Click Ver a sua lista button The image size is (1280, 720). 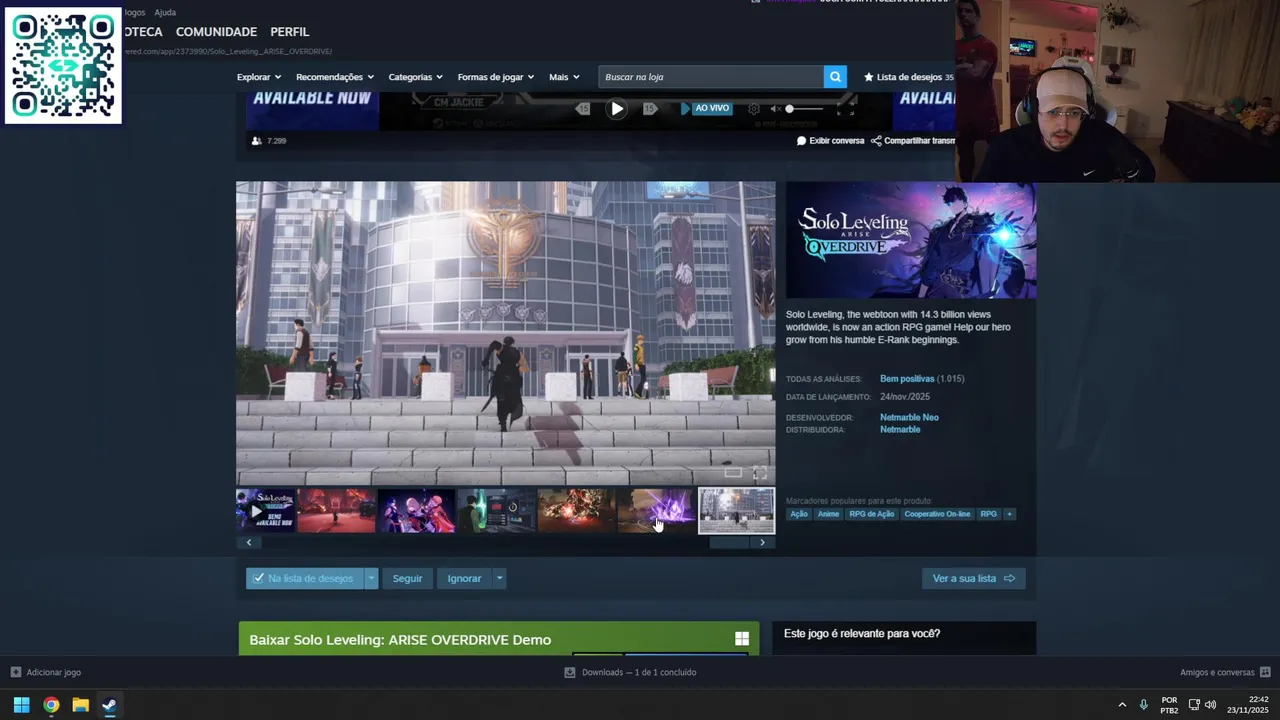click(973, 578)
